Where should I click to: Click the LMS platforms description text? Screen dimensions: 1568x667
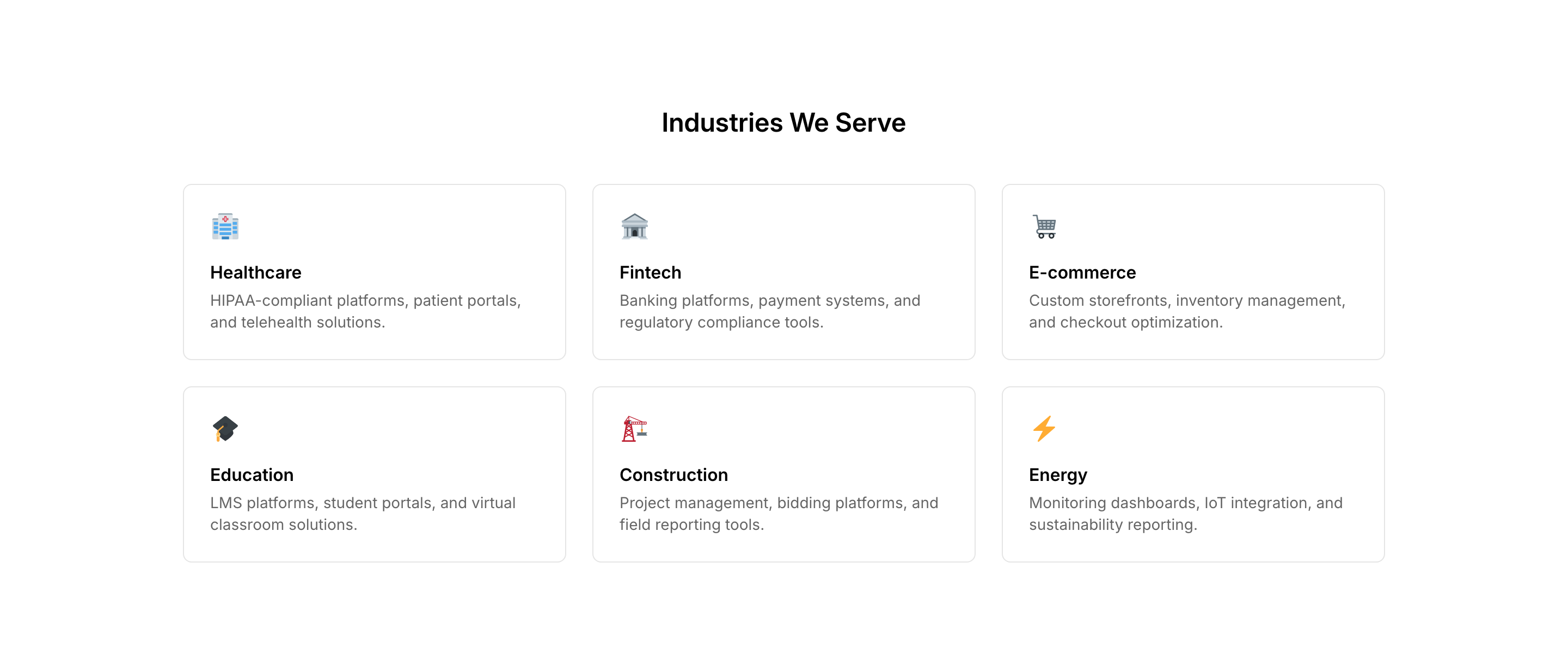(x=363, y=514)
